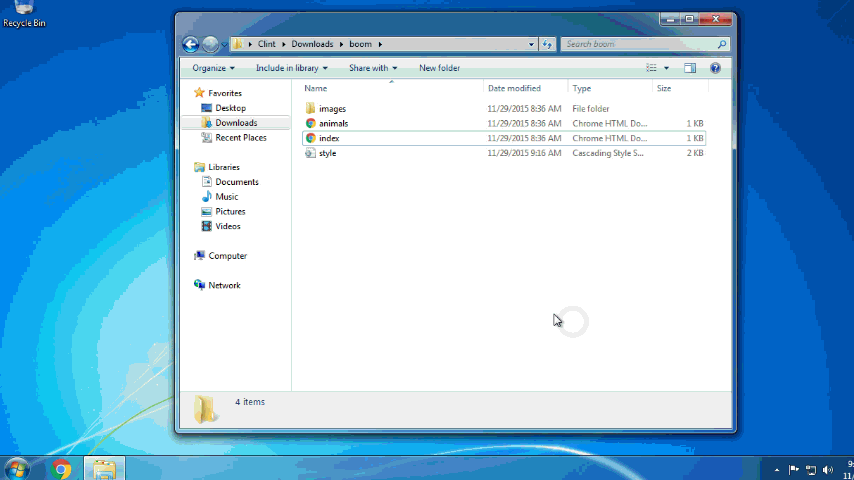Screen dimensions: 854x480
Task: Open the Documents library
Action: 237,182
